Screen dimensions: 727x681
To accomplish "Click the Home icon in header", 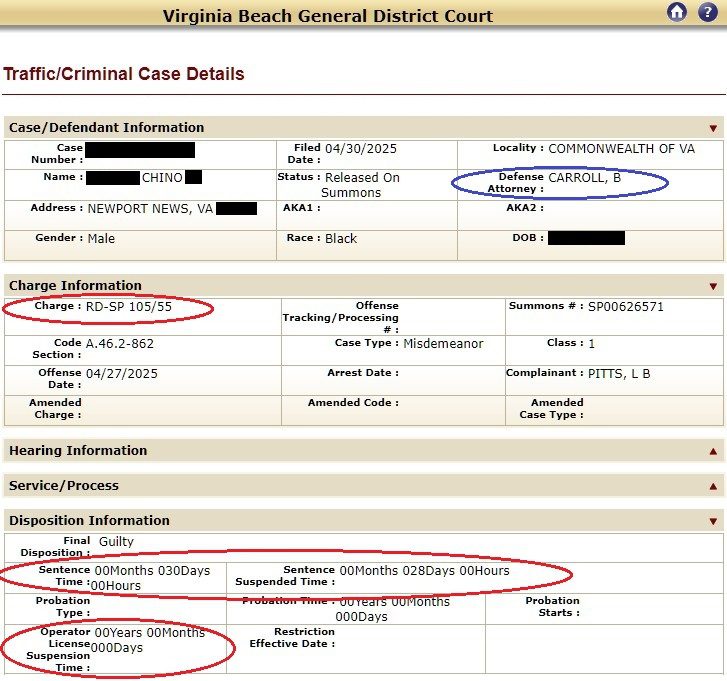I will [x=677, y=12].
